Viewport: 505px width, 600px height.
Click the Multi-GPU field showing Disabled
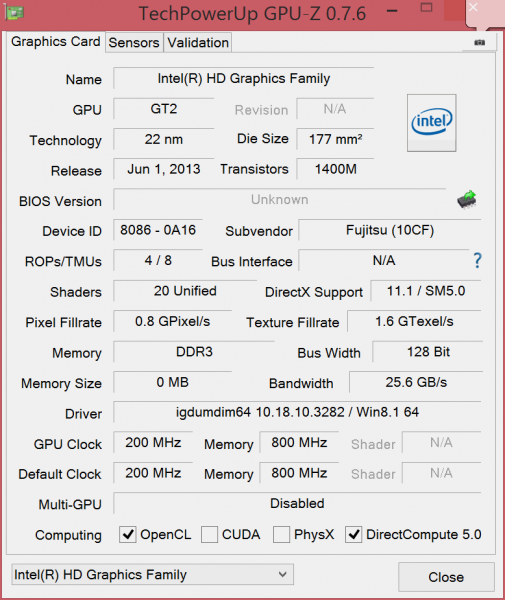(297, 504)
